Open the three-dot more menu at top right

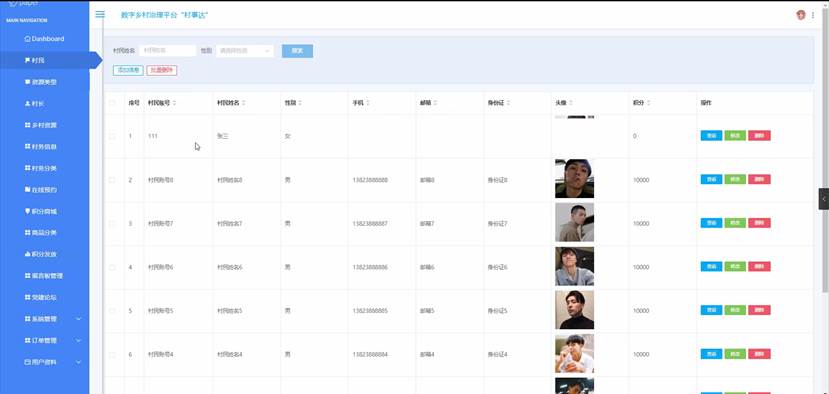[813, 15]
